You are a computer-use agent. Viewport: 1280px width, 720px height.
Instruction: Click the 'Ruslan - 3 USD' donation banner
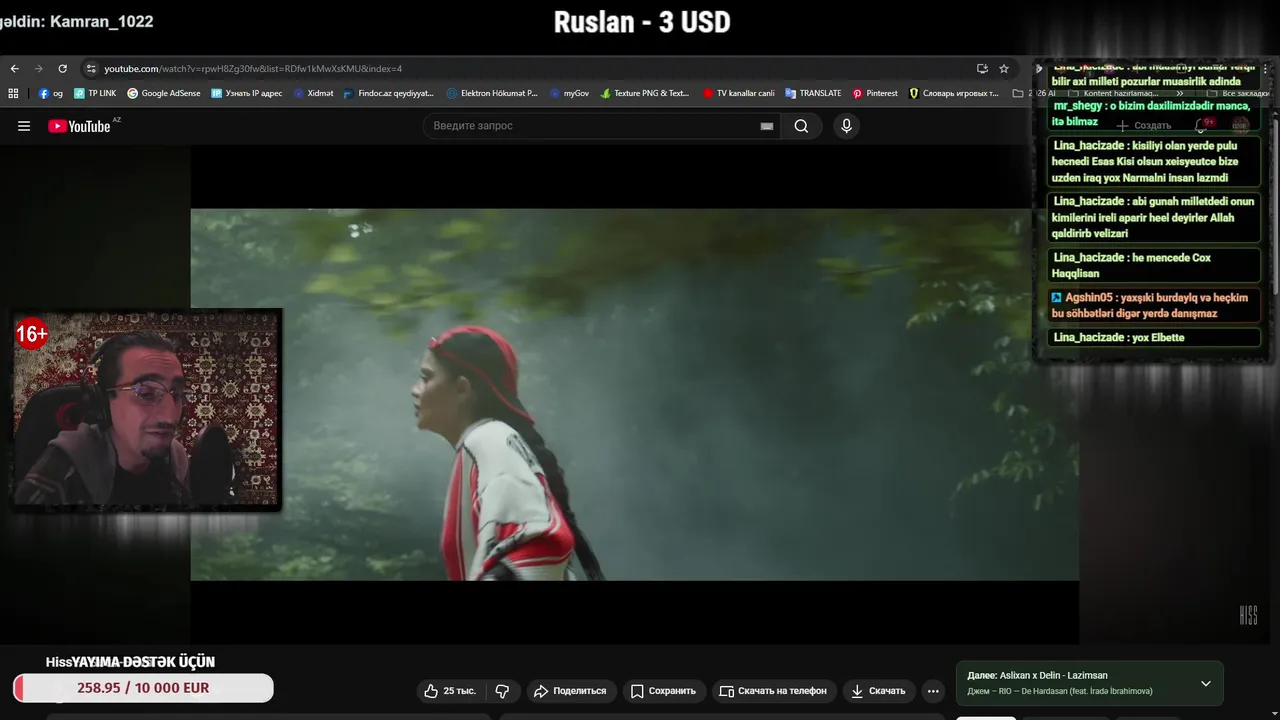[x=642, y=22]
